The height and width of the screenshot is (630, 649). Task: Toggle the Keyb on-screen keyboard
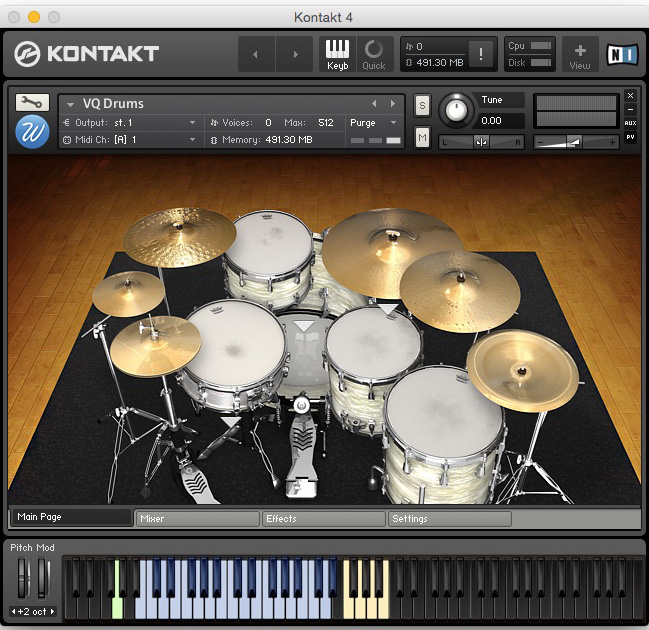[x=337, y=54]
